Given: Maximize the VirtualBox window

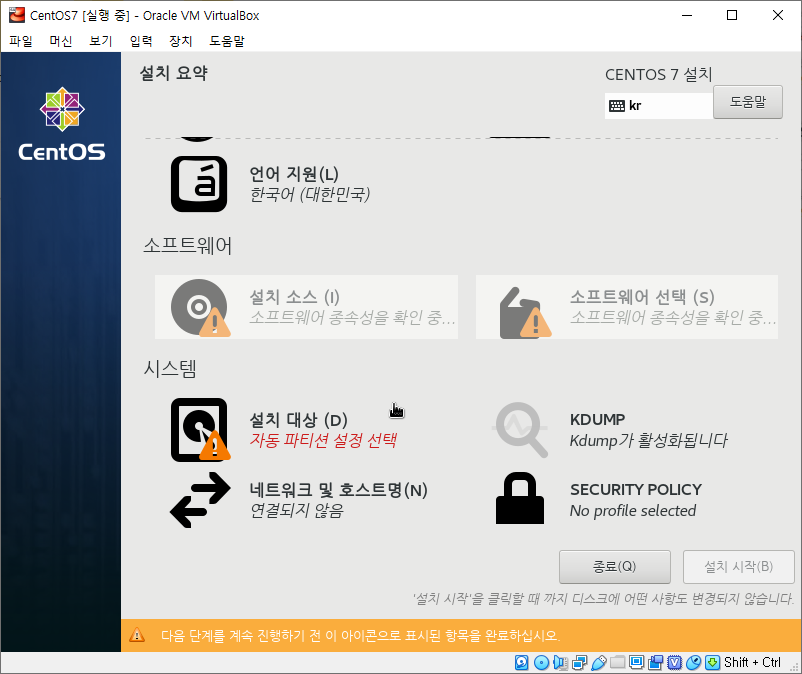Looking at the screenshot, I should tap(732, 15).
